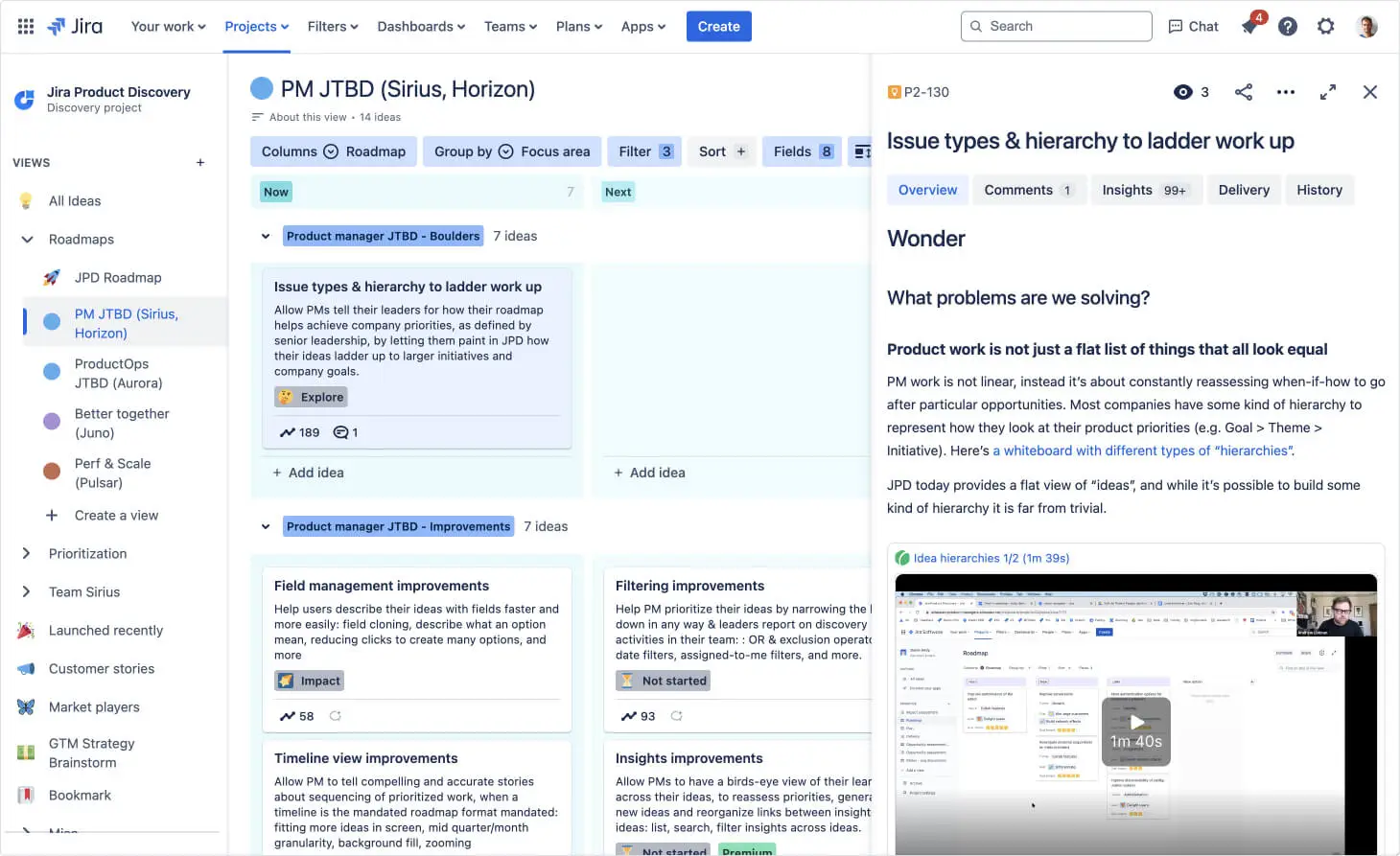Click the Sort button
The width and height of the screenshot is (1400, 856).
pyautogui.click(x=723, y=151)
